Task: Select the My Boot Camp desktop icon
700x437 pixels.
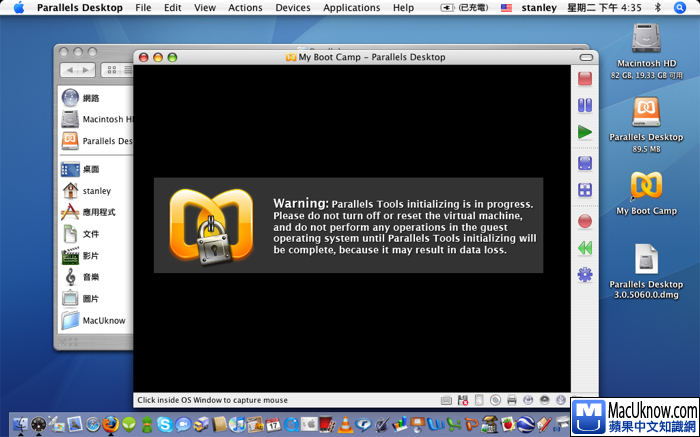Action: [646, 192]
